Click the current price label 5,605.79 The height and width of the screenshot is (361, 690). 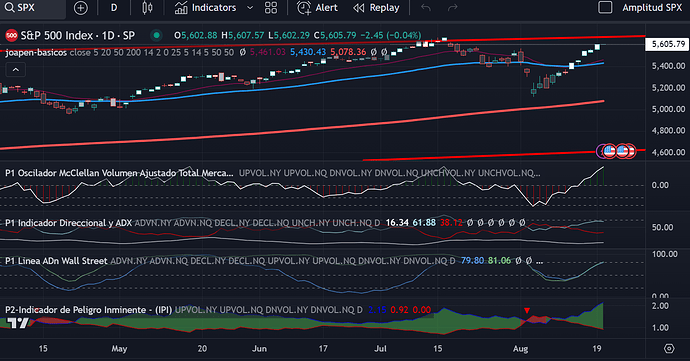668,44
